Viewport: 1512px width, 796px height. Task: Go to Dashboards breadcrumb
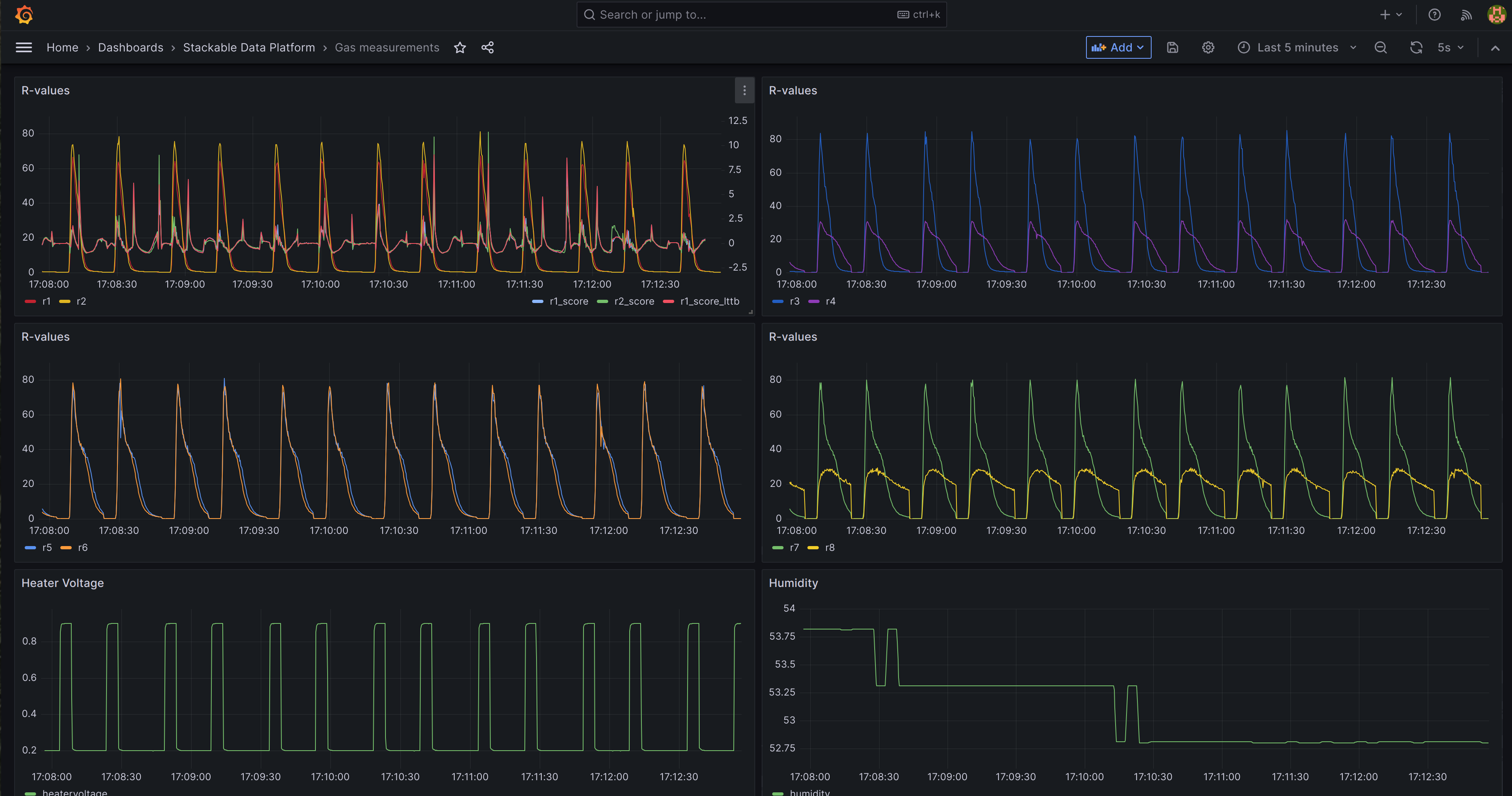click(x=130, y=47)
